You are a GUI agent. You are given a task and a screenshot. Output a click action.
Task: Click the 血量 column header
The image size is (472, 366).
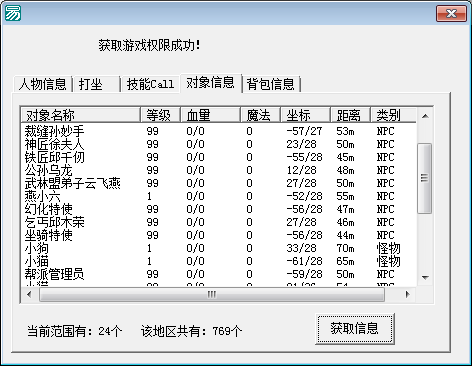point(210,115)
